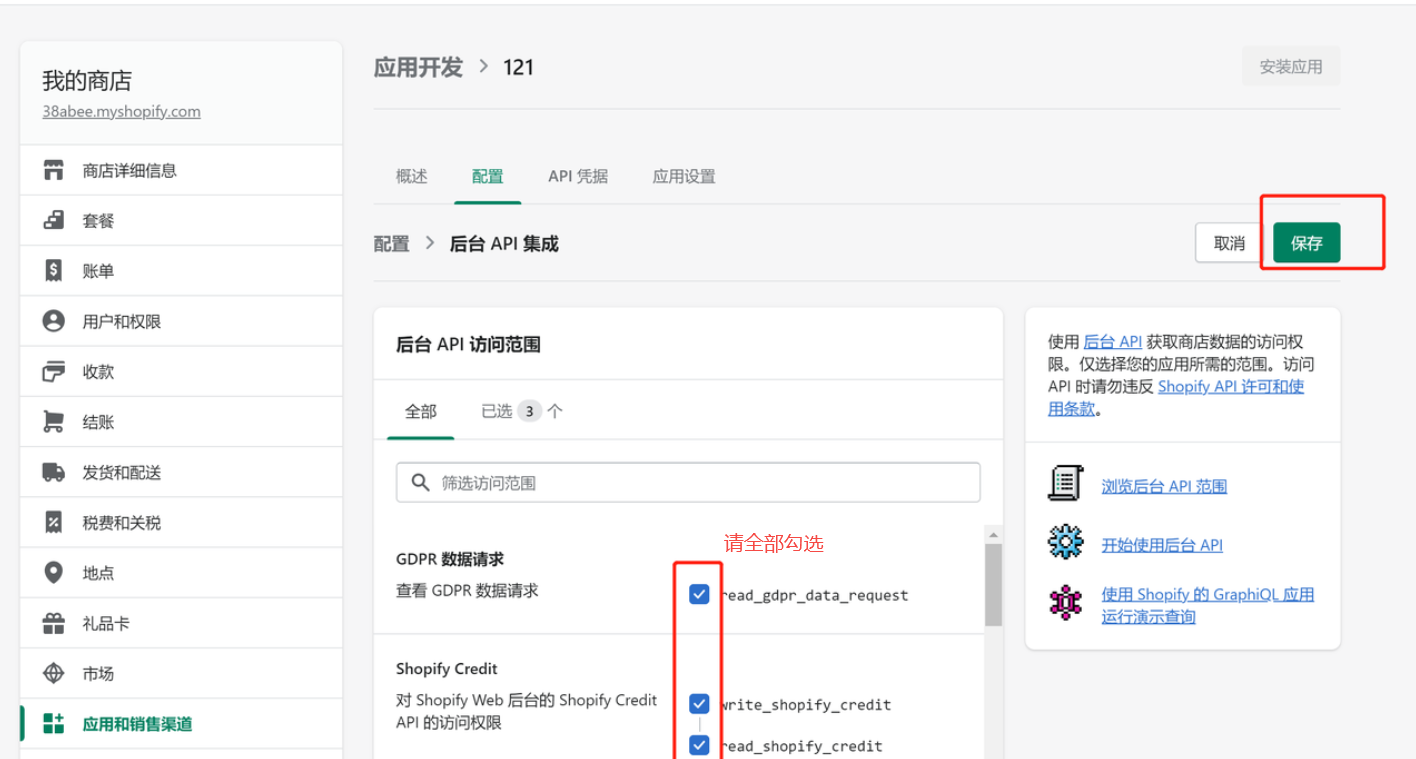Image resolution: width=1416 pixels, height=759 pixels.
Task: Click the 安装应用 button
Action: point(1291,67)
